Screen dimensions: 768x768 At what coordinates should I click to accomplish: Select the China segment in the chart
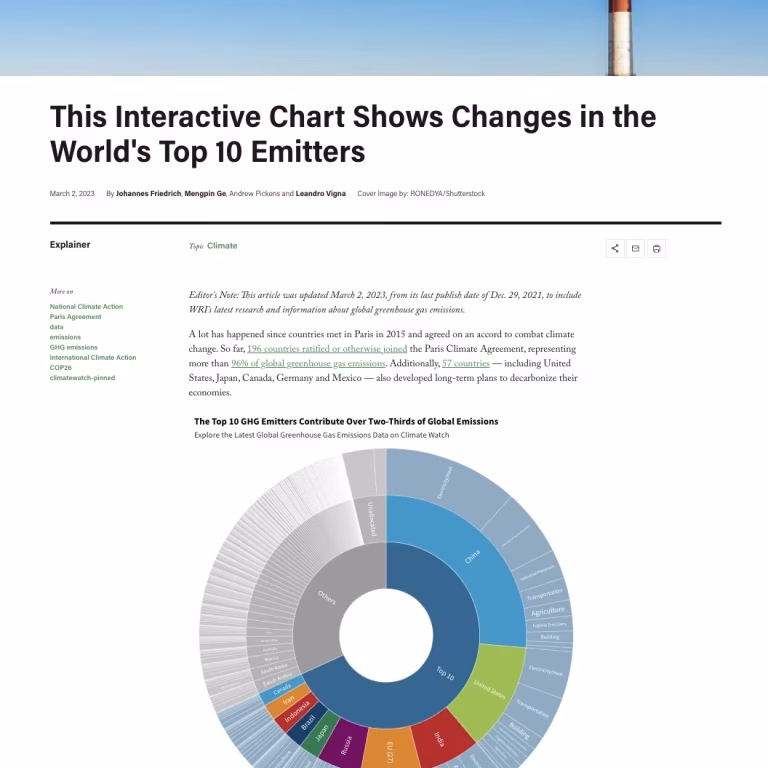pyautogui.click(x=470, y=560)
